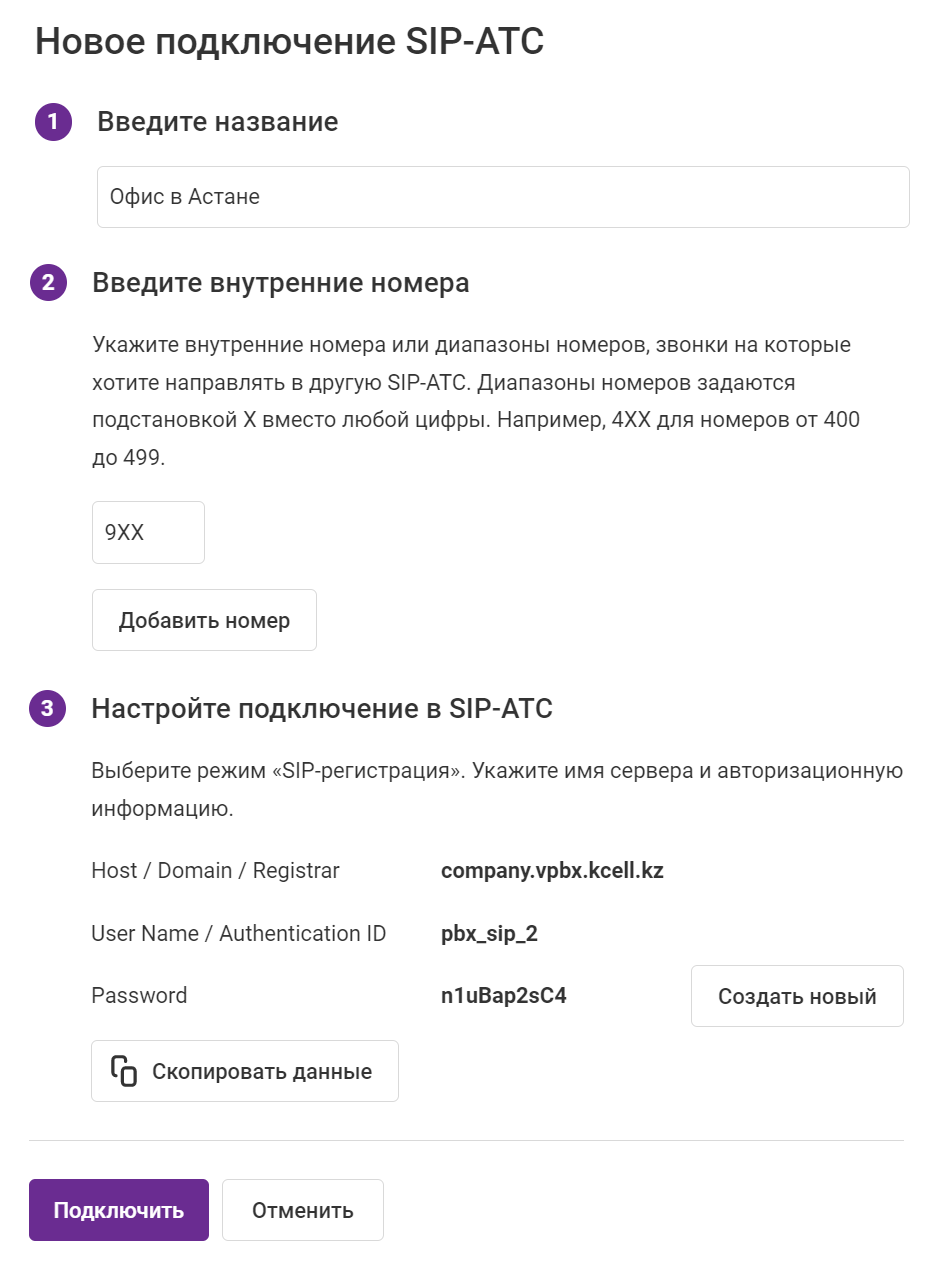Click the step 3 number badge

[48, 709]
